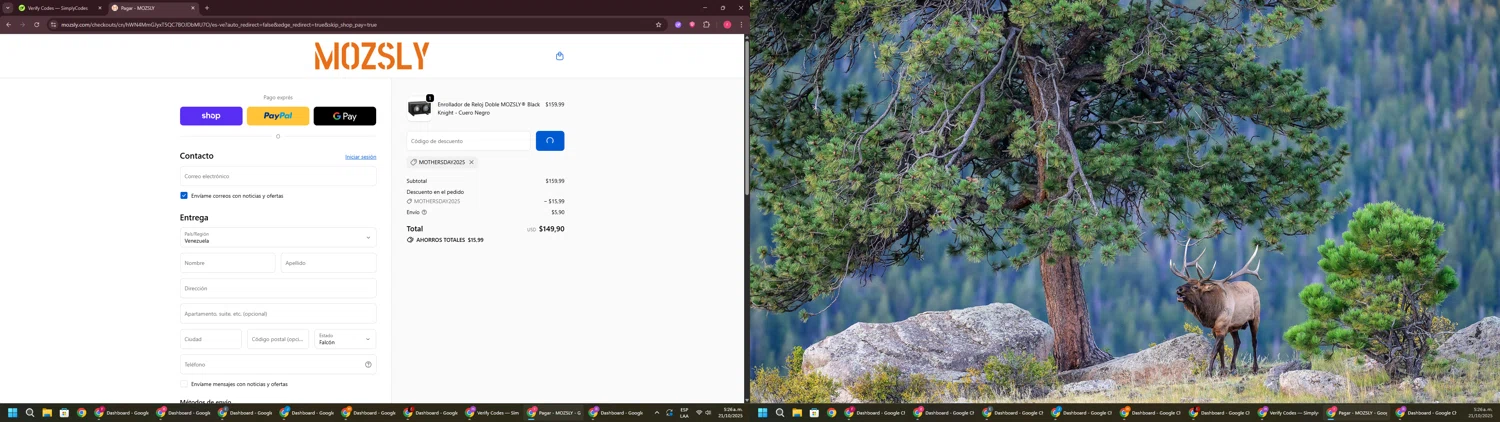Uncheck Envíame correos con noticias y ofertas
This screenshot has height=422, width=1500.
tap(184, 196)
